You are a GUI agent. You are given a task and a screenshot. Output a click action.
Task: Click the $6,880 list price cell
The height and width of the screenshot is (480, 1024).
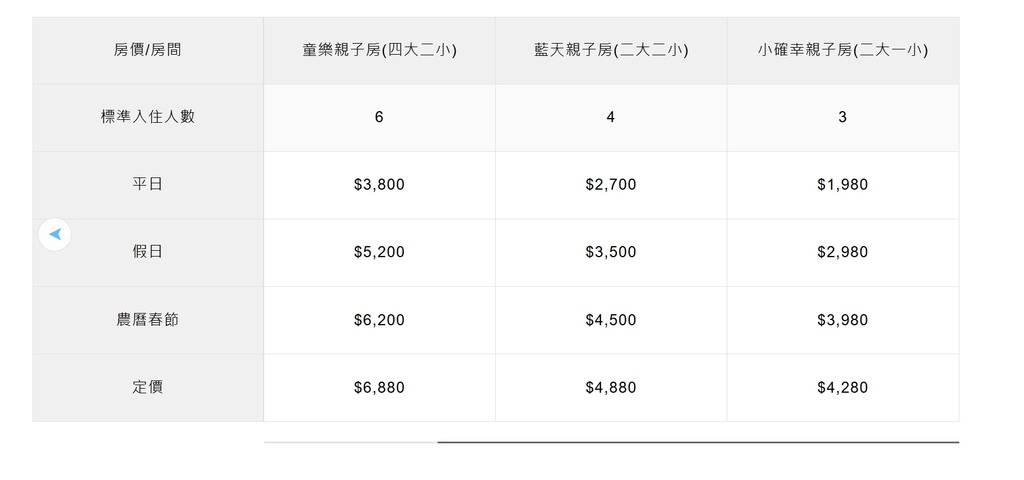pyautogui.click(x=379, y=387)
